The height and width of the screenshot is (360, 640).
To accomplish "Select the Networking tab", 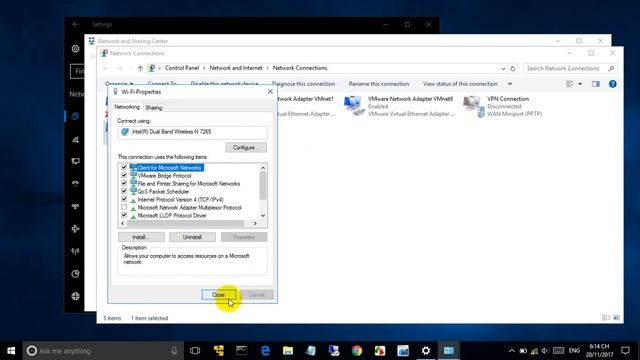I will [127, 107].
